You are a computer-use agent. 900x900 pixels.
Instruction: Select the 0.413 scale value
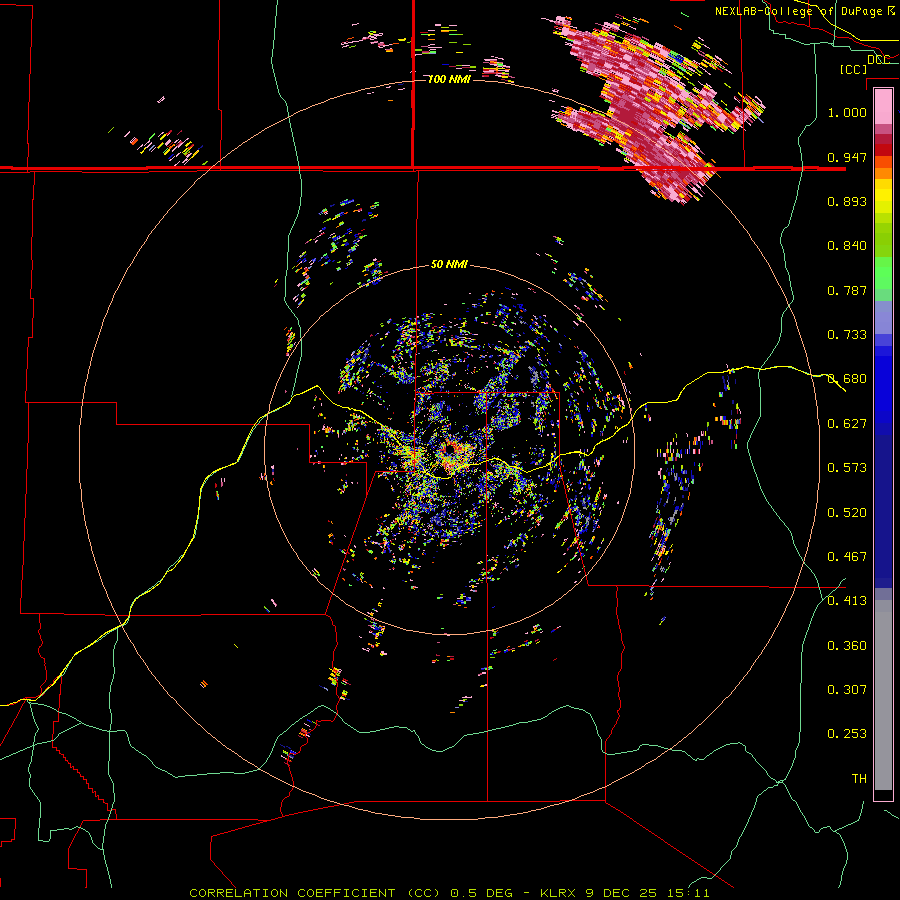847,601
